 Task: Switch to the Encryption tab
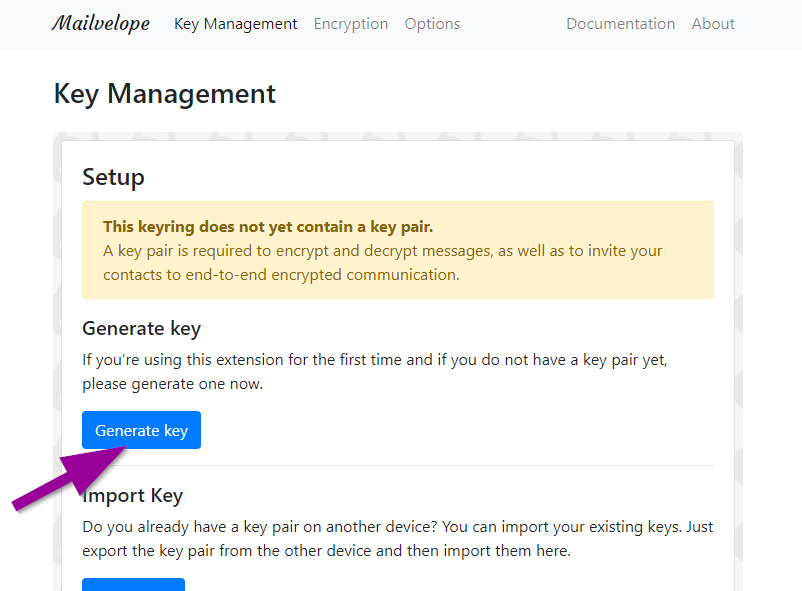click(350, 23)
